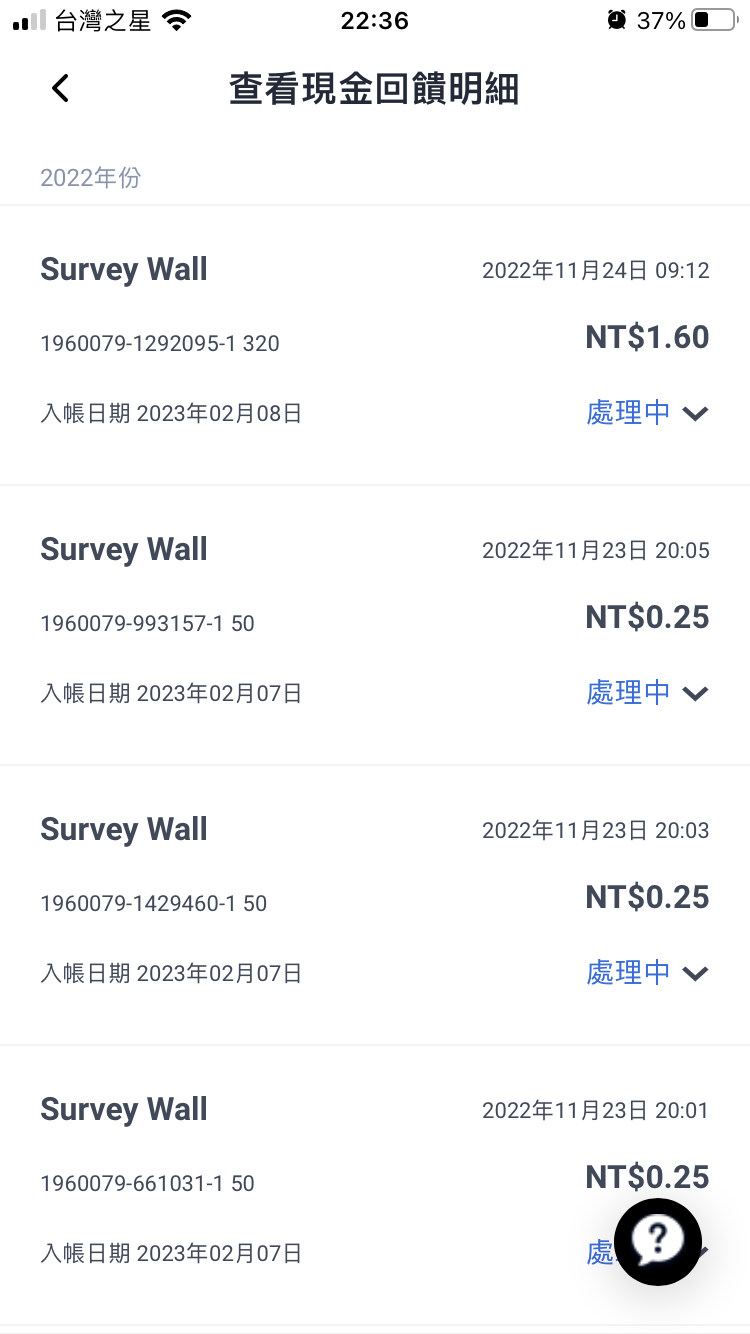Expand the chevron for the 20:05 entry
Image resolution: width=750 pixels, height=1334 pixels.
click(695, 693)
